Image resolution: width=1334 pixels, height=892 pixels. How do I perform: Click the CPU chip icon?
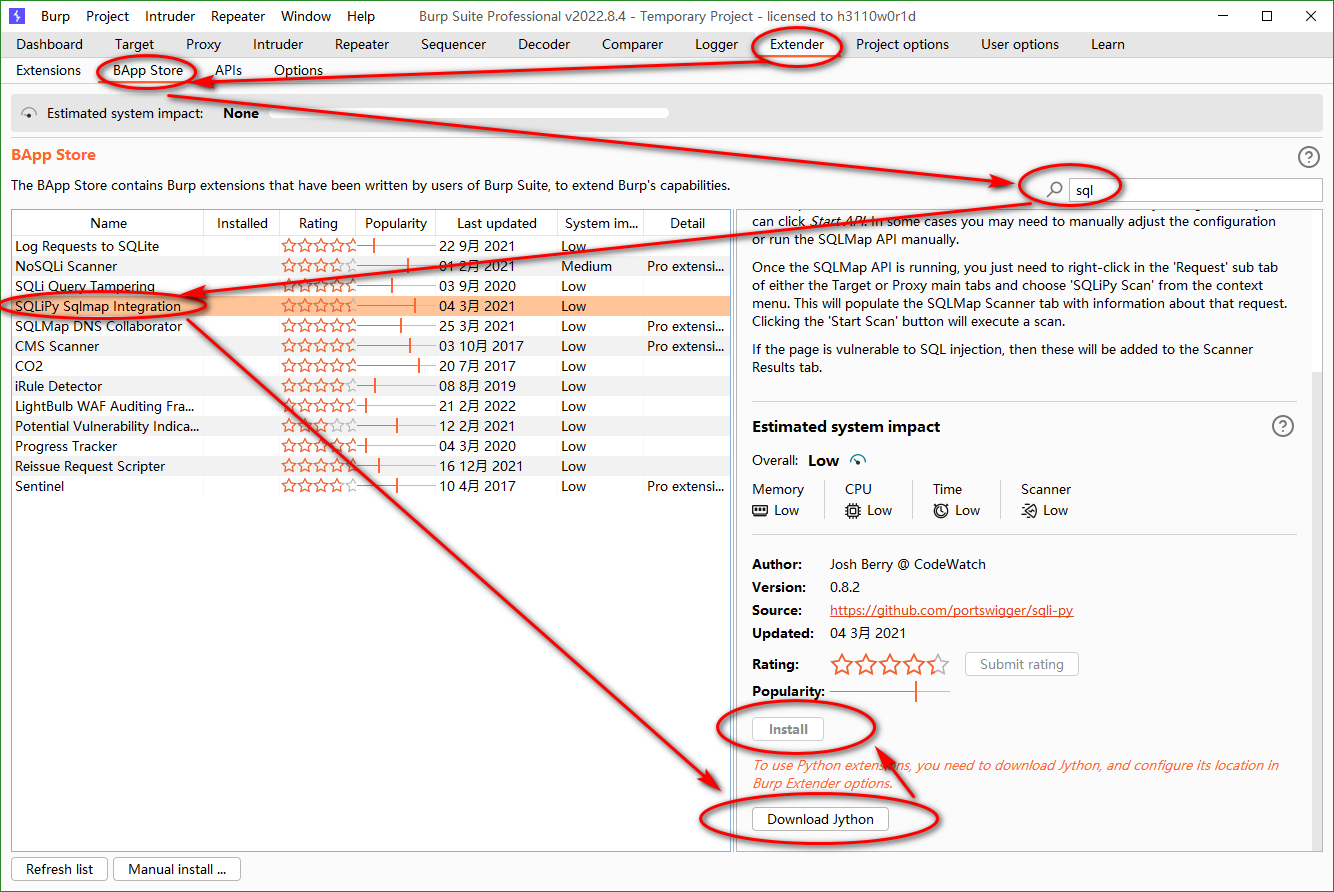click(x=853, y=510)
